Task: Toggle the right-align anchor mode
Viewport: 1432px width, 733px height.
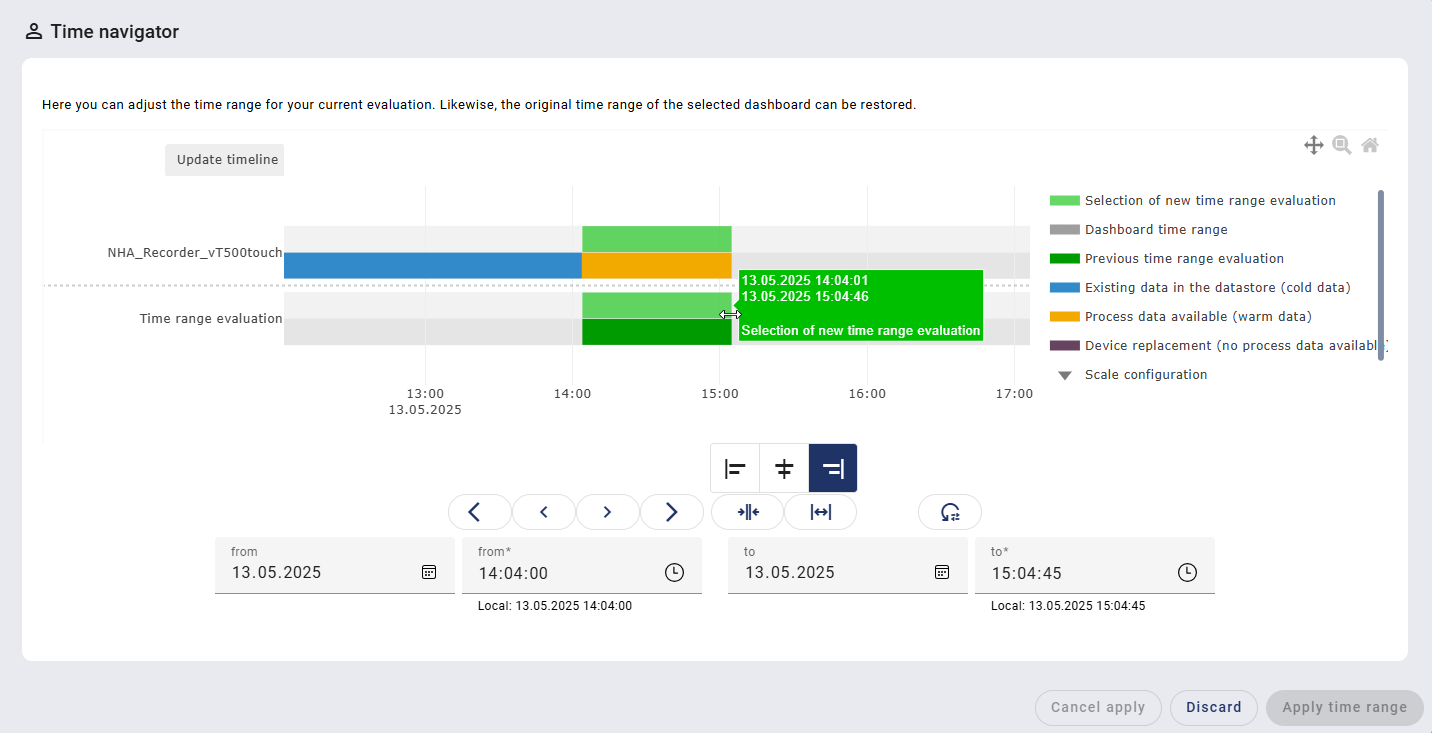Action: pyautogui.click(x=833, y=468)
